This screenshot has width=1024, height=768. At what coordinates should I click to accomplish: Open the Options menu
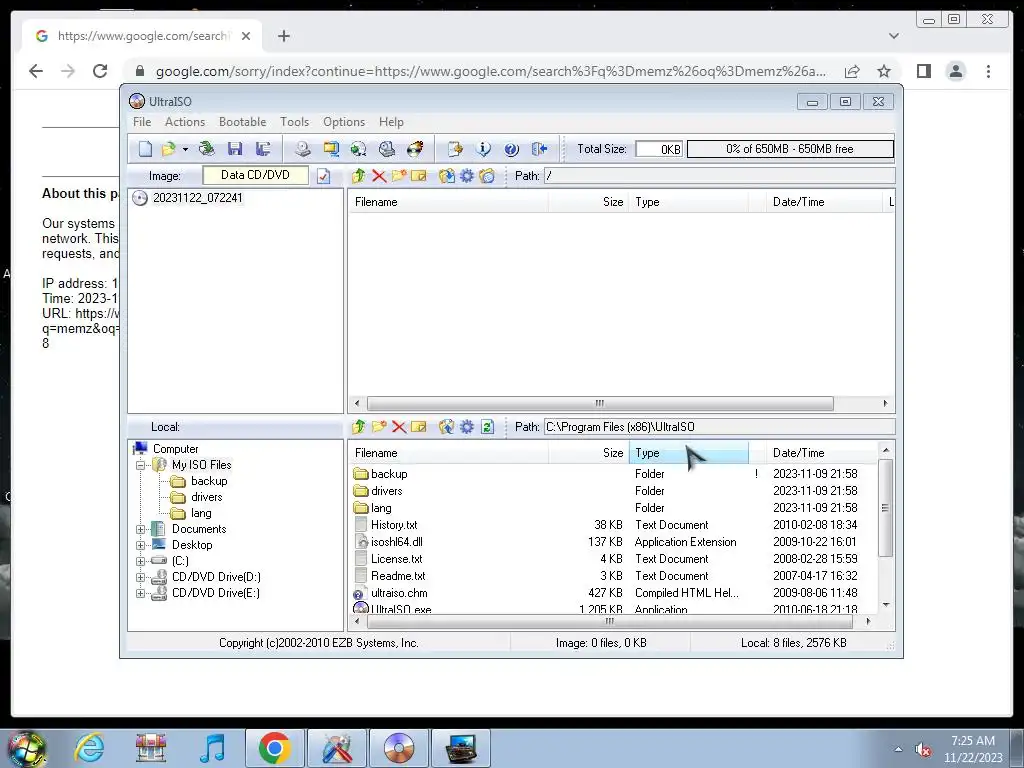[x=344, y=122]
